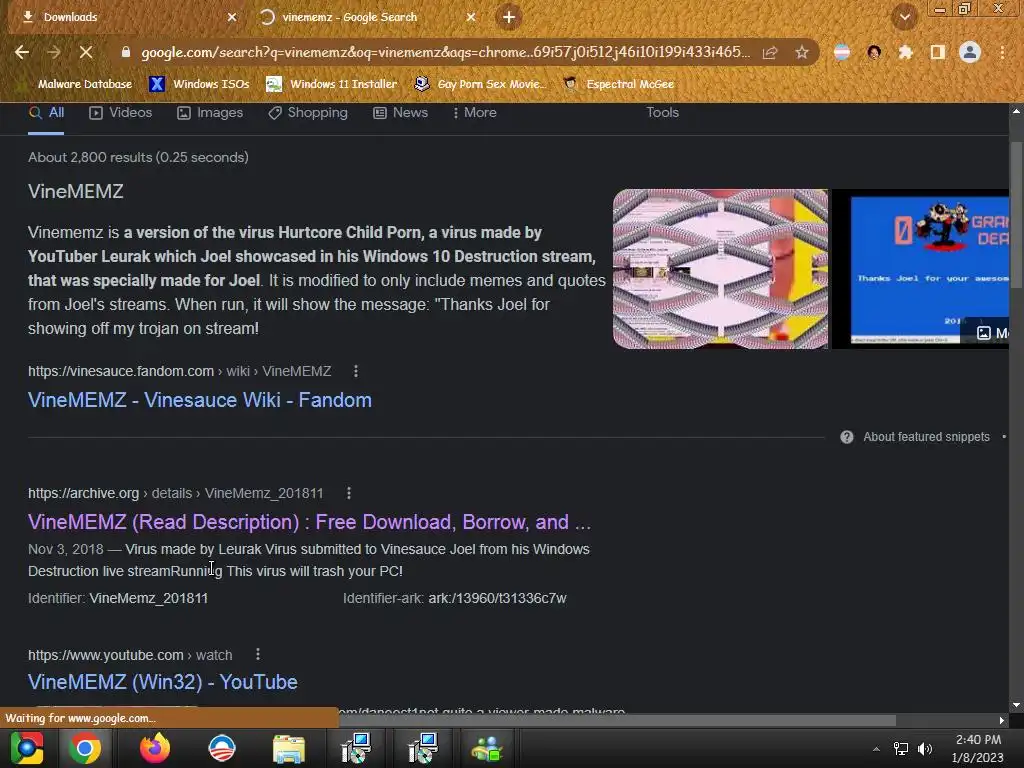Click the address bar URL field

pyautogui.click(x=445, y=52)
